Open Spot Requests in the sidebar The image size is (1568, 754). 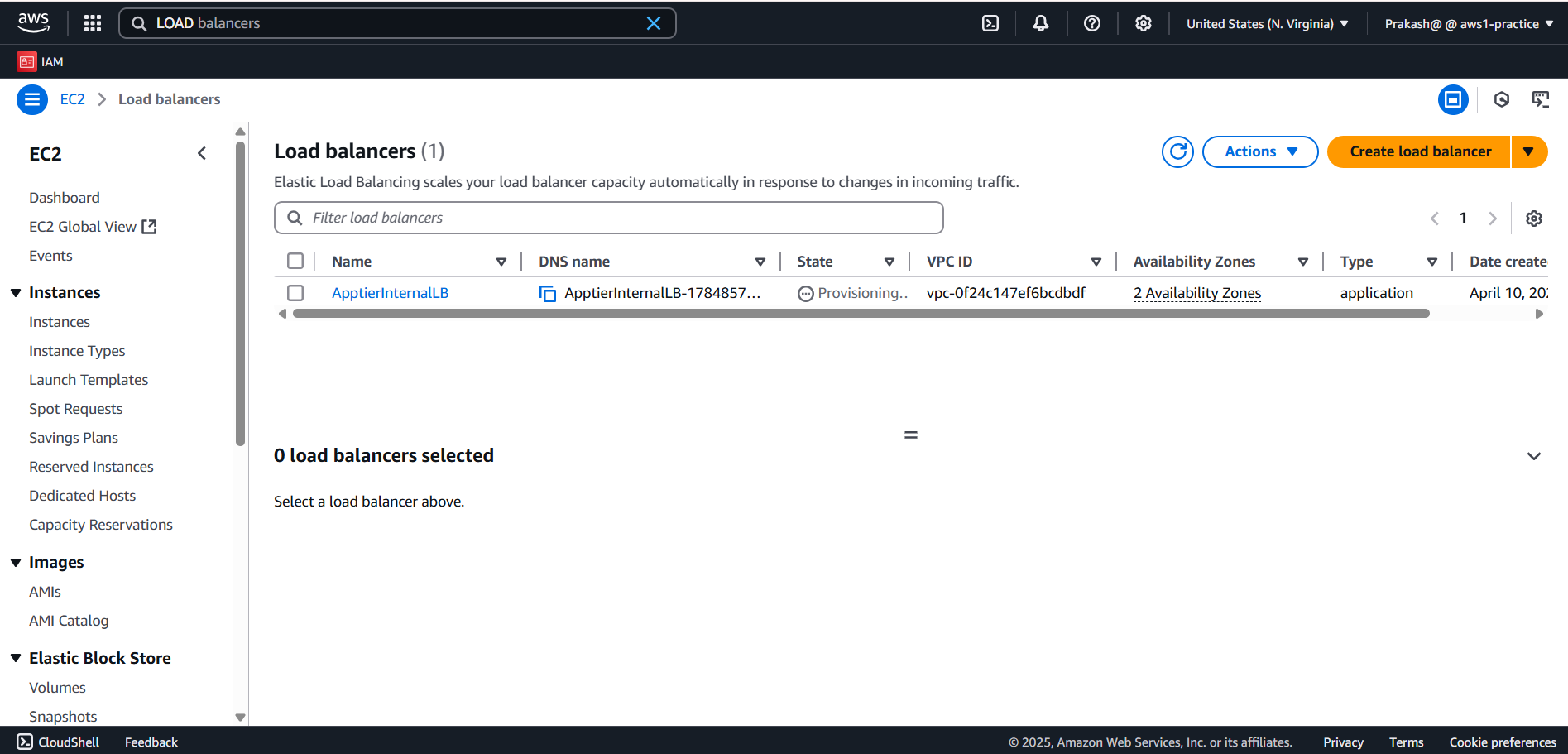tap(75, 409)
